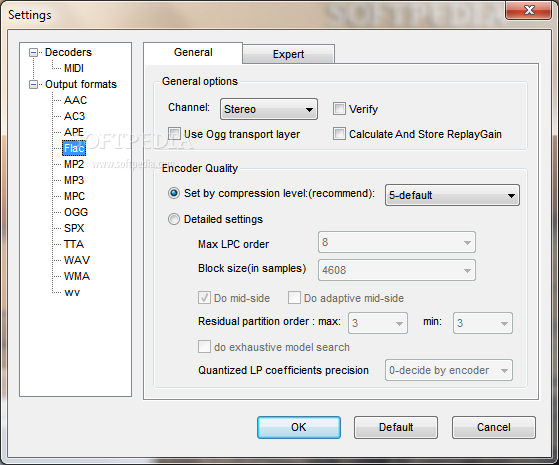559x465 pixels.
Task: Open Residual partition order min dropdown
Action: click(483, 323)
